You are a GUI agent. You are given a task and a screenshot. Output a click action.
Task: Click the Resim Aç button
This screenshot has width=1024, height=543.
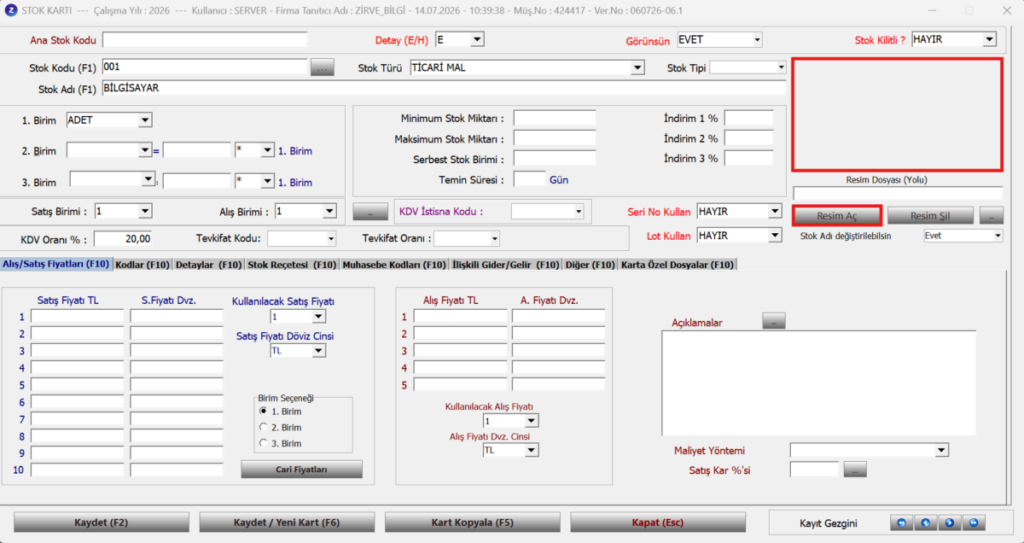click(x=837, y=216)
